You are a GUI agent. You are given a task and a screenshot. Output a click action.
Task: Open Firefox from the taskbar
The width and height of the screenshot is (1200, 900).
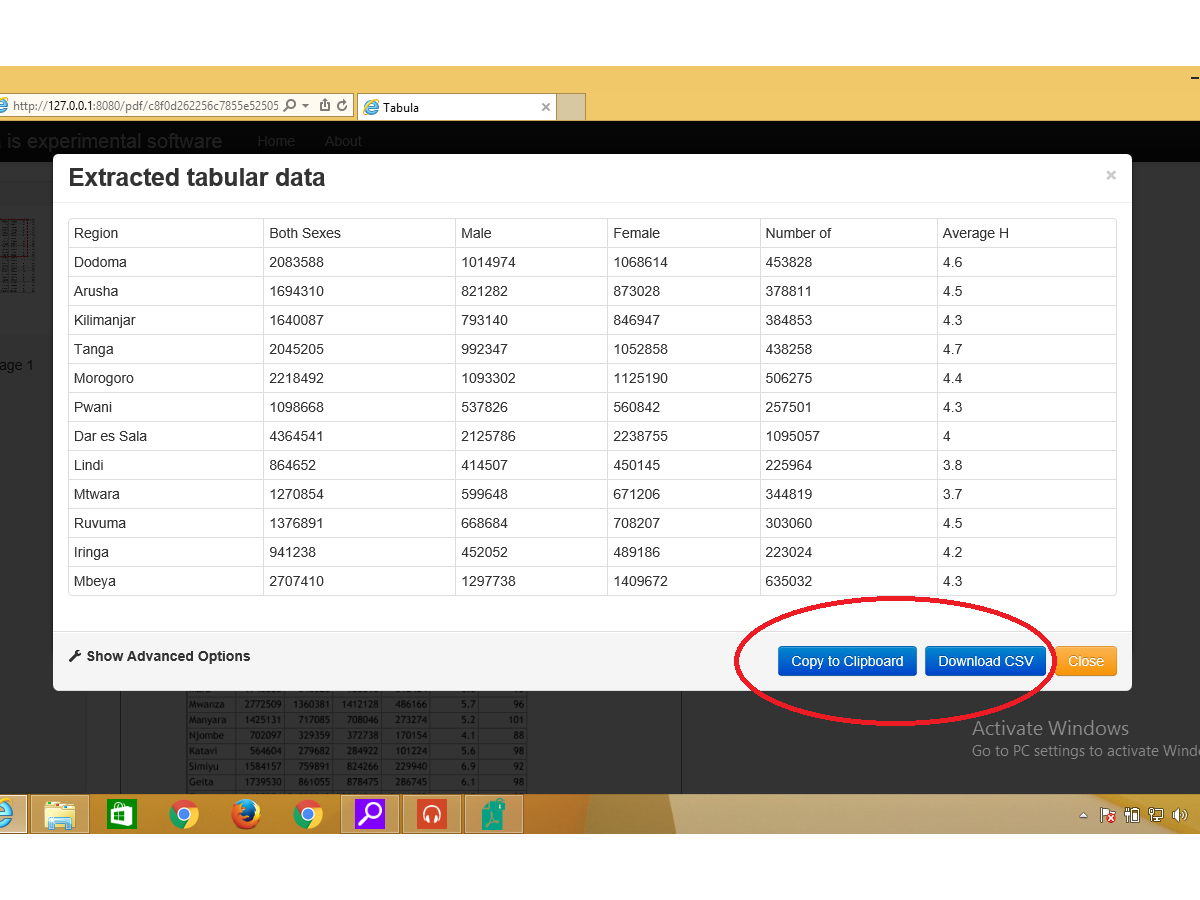point(246,815)
